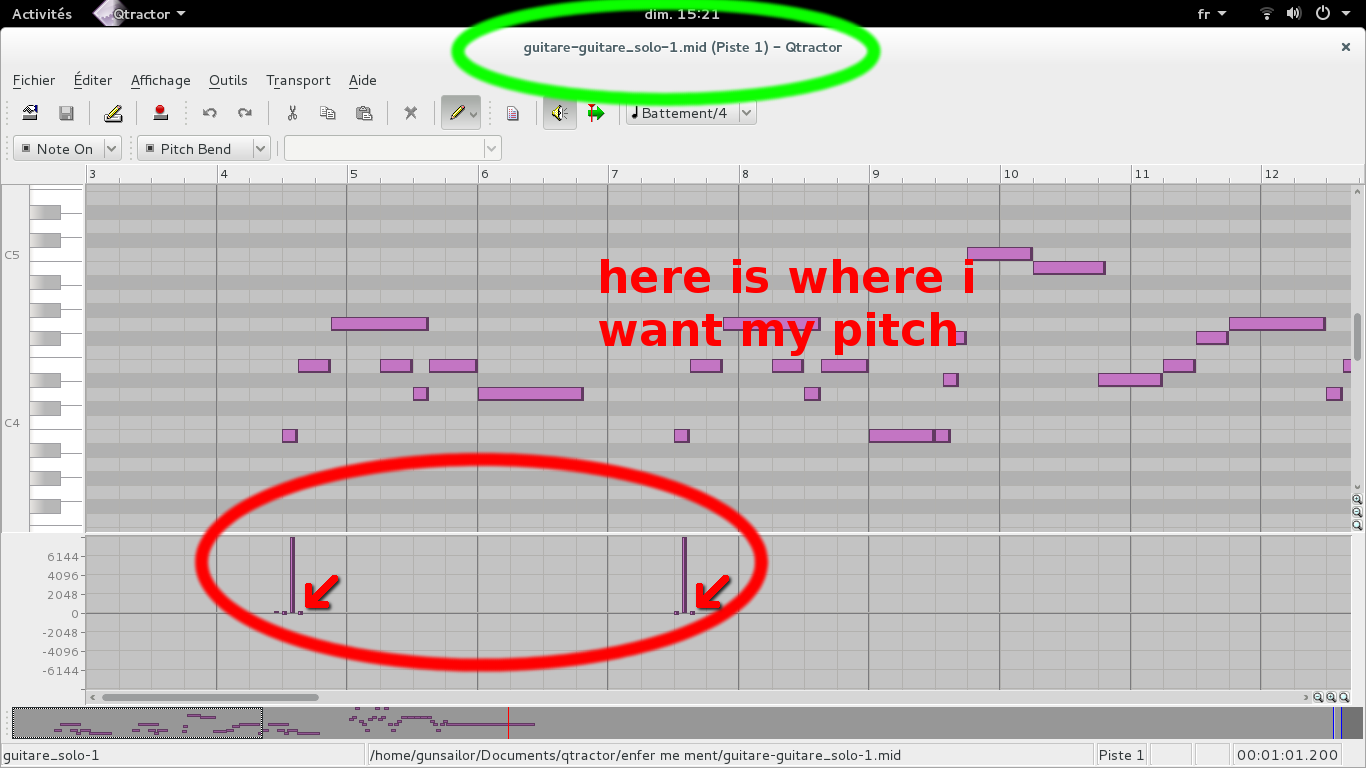
Task: Click the horizontal scrollbar thumb under event pane
Action: click(x=210, y=697)
